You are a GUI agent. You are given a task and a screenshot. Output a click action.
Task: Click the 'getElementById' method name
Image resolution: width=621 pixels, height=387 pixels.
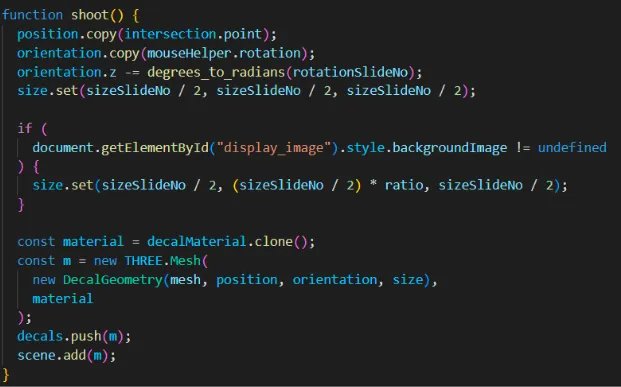(x=155, y=148)
